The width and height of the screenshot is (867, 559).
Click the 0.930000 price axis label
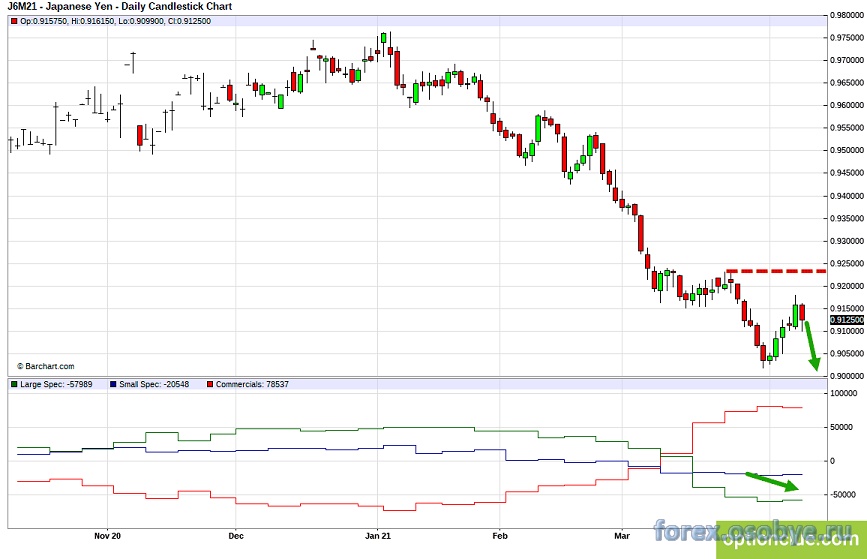[x=847, y=241]
